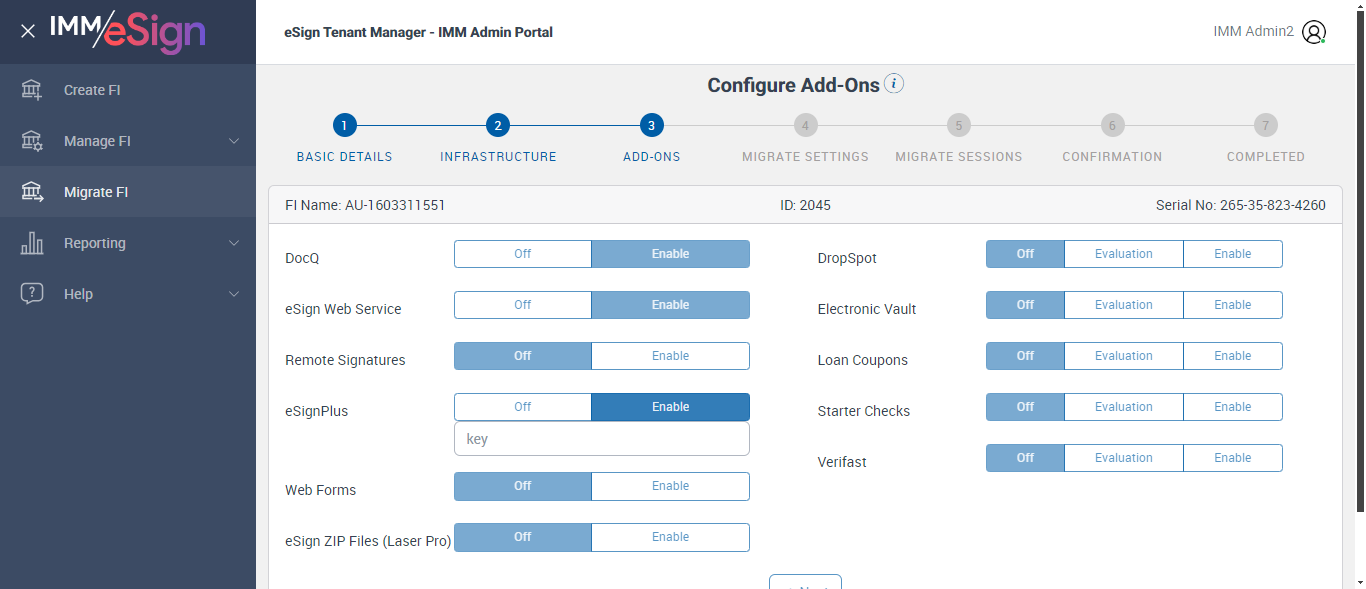1366x589 pixels.
Task: Expand the Reporting chevron
Action: click(234, 243)
